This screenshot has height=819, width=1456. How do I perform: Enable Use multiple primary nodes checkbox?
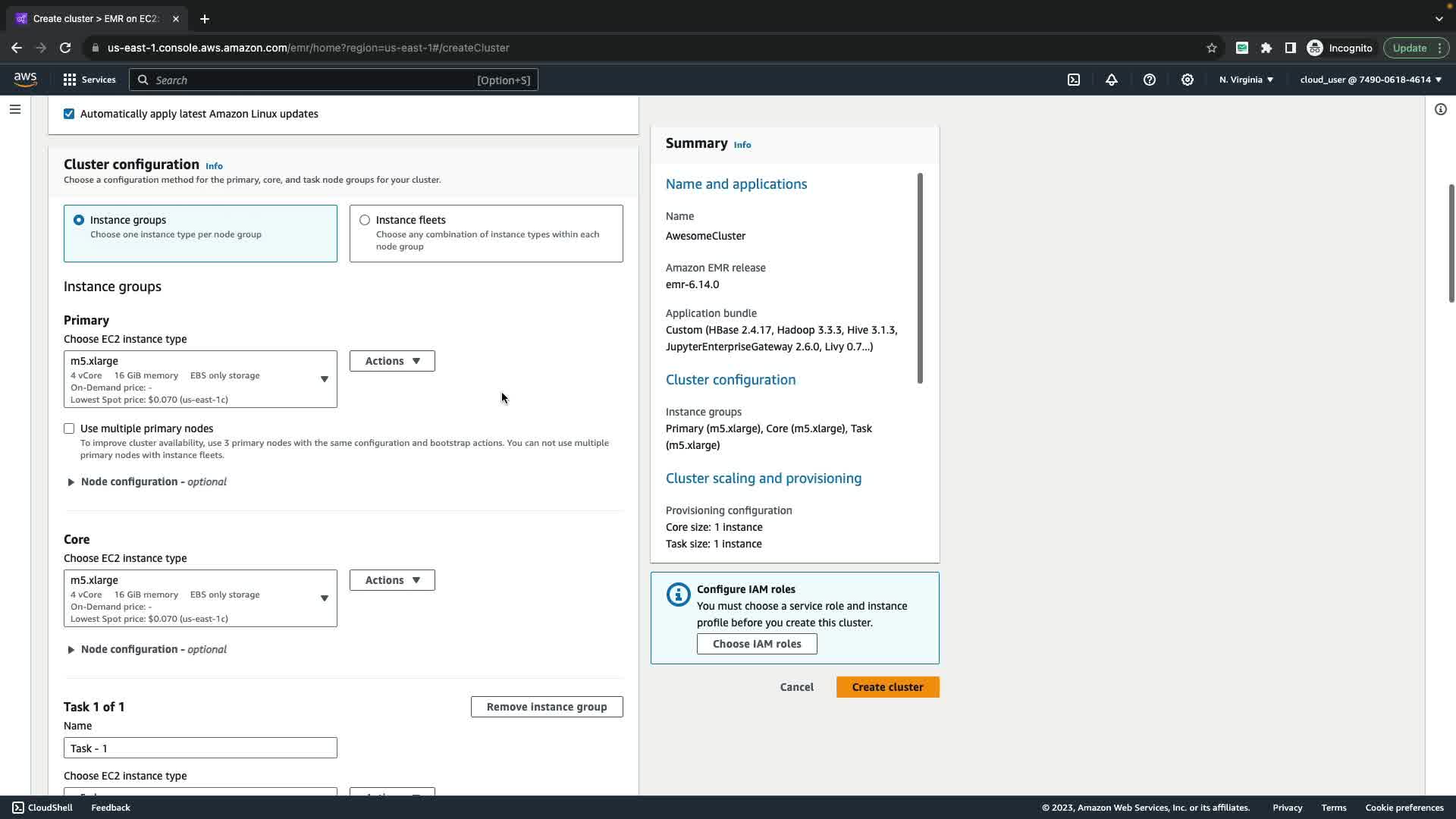tap(69, 428)
